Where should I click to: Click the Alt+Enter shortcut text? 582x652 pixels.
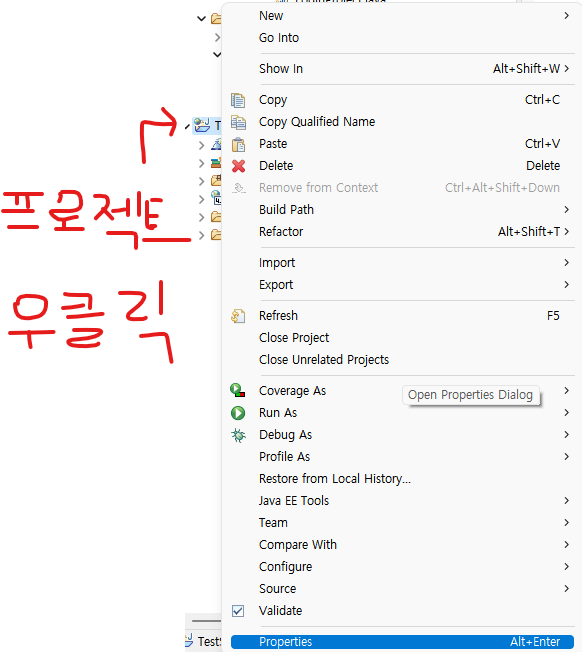[x=535, y=642]
